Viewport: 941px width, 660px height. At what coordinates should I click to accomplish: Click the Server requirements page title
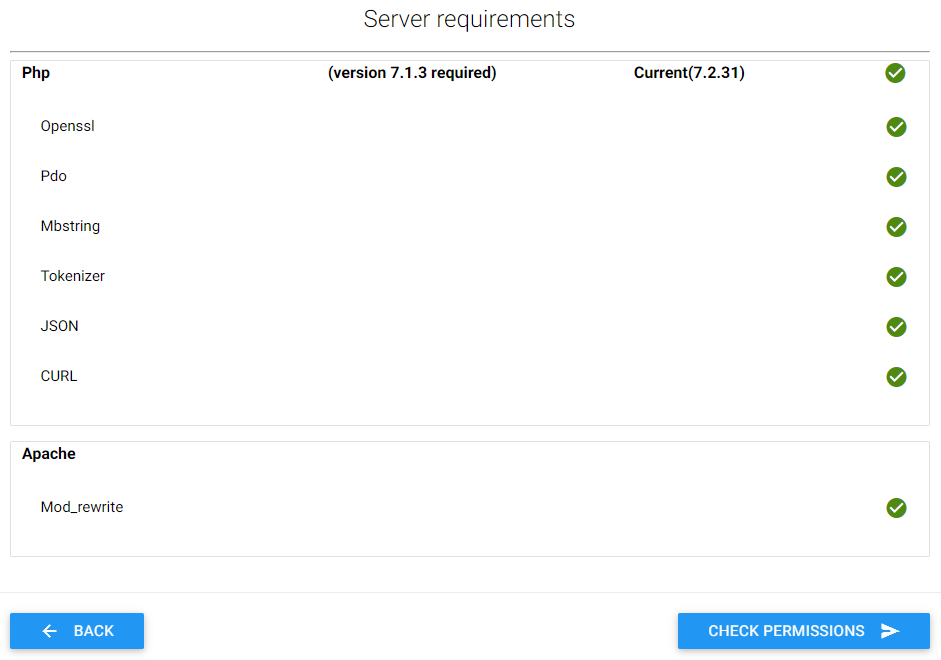coord(469,19)
